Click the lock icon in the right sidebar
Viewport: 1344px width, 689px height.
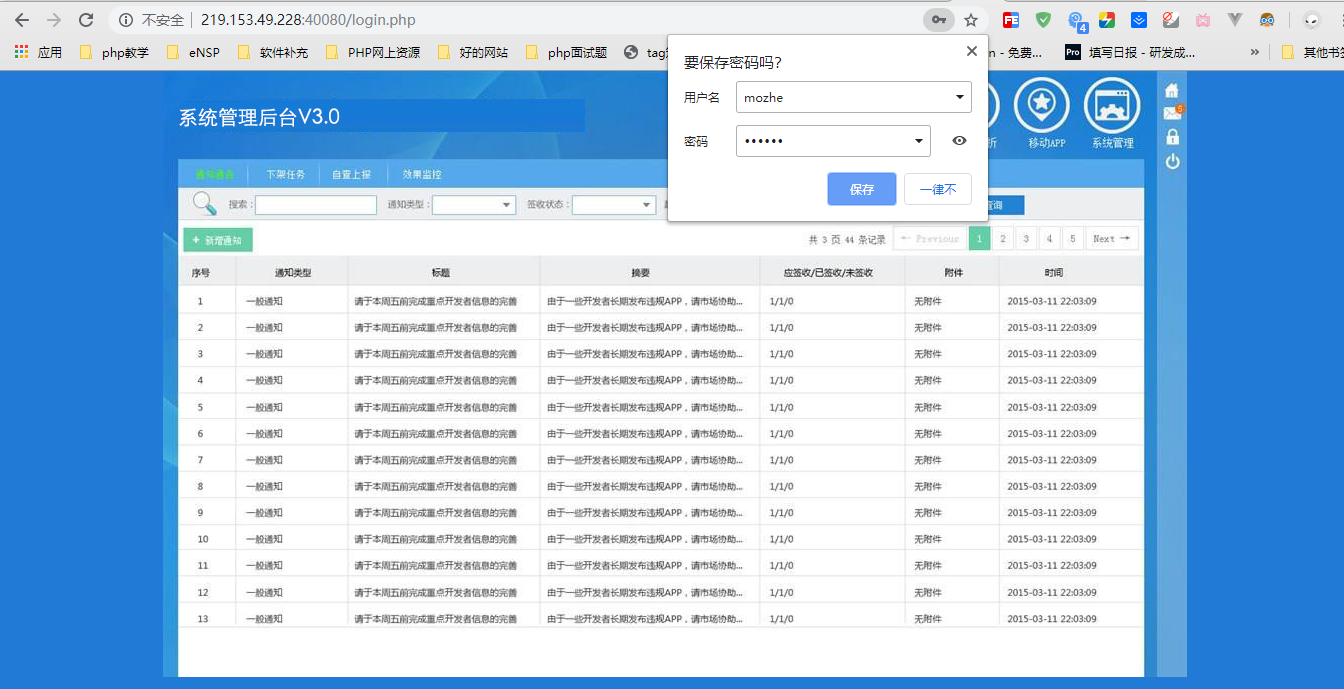point(1171,136)
